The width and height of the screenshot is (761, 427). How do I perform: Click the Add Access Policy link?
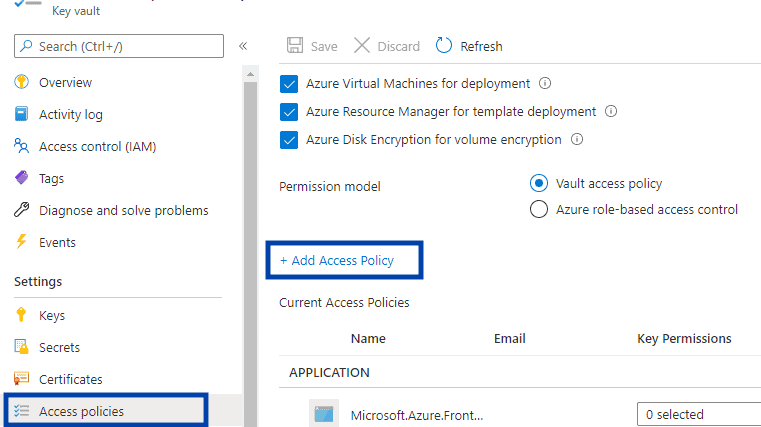pos(337,261)
